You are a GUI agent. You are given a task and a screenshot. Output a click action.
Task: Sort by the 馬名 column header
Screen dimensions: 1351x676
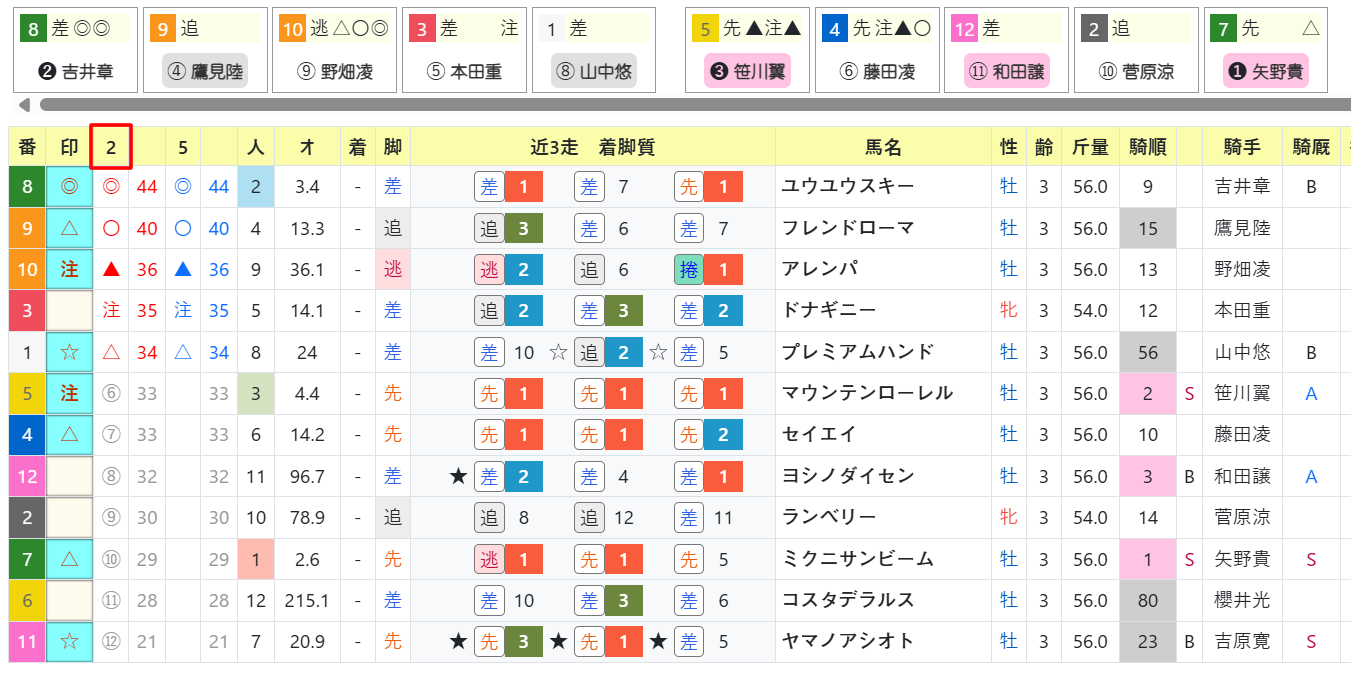(883, 147)
